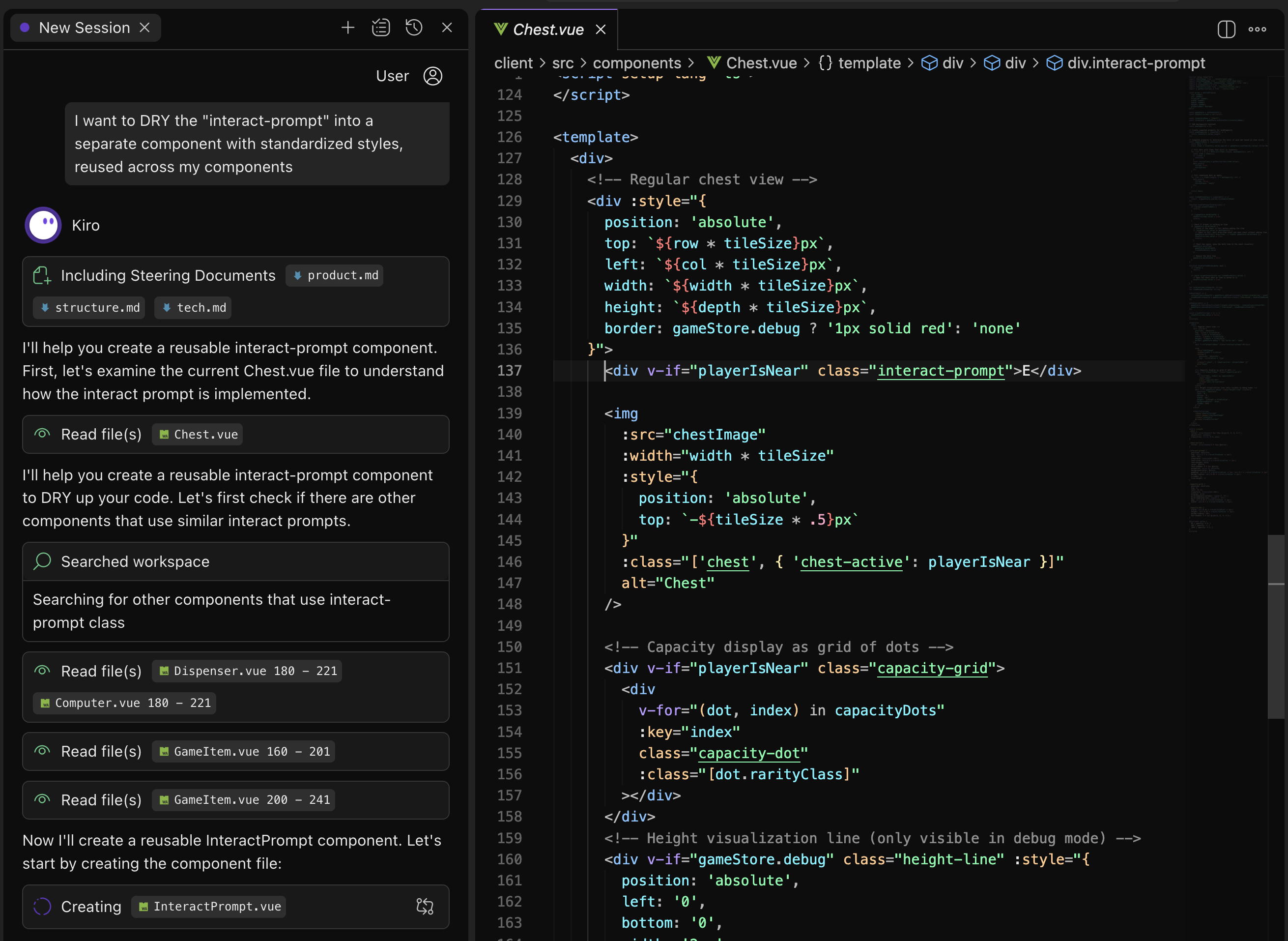
Task: Select the Chest.vue editor tab
Action: click(x=547, y=29)
